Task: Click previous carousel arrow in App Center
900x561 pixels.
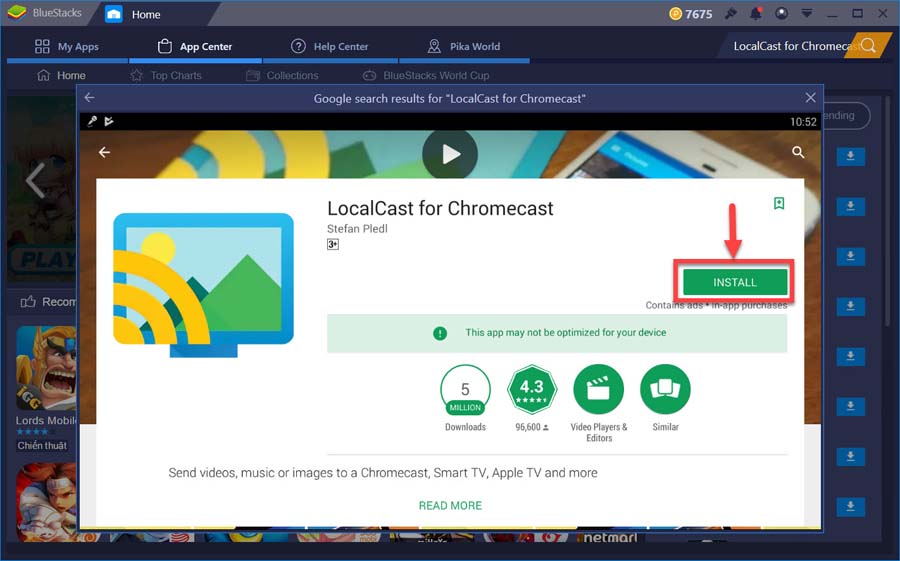Action: point(36,180)
